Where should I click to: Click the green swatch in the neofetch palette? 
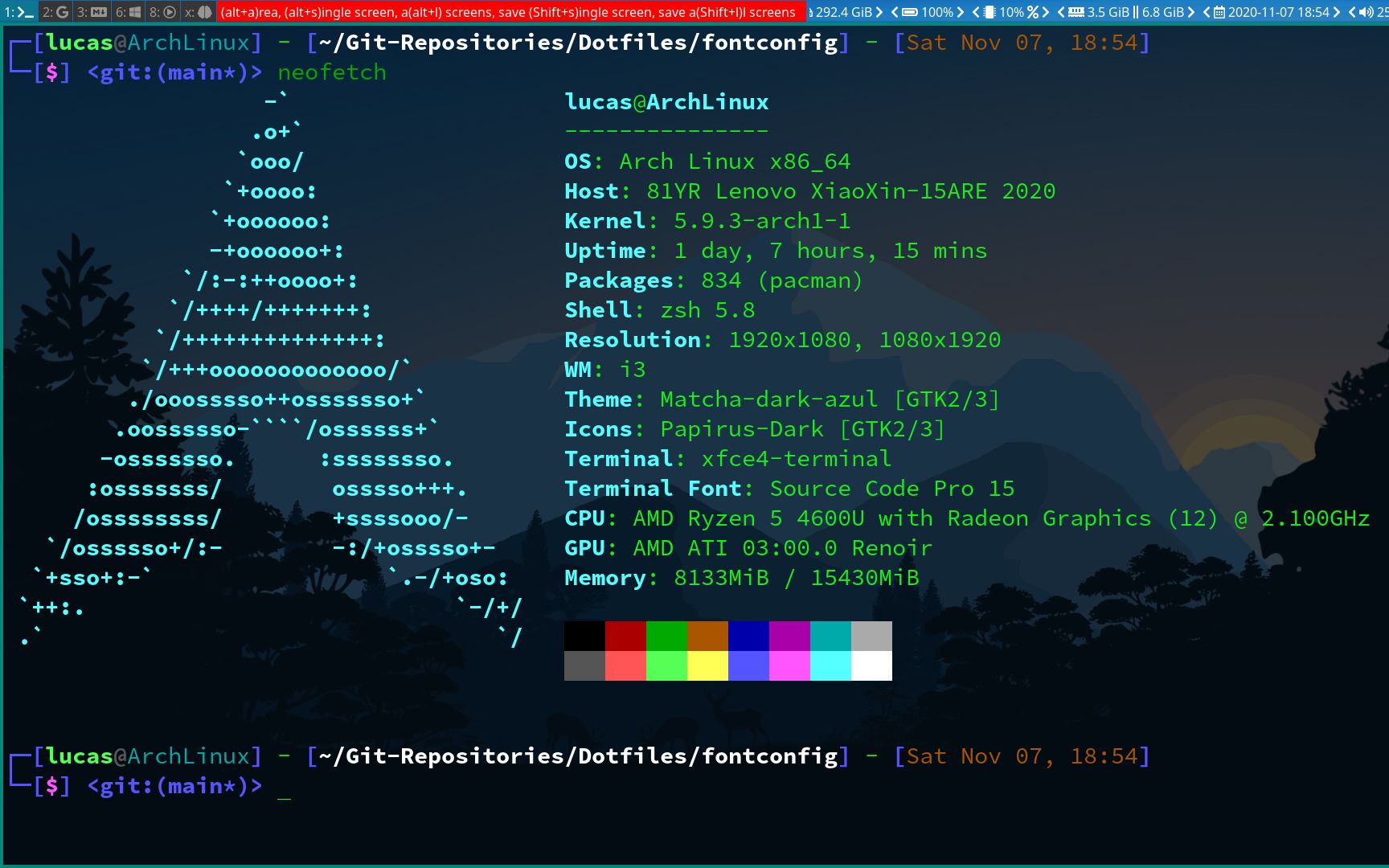click(666, 636)
